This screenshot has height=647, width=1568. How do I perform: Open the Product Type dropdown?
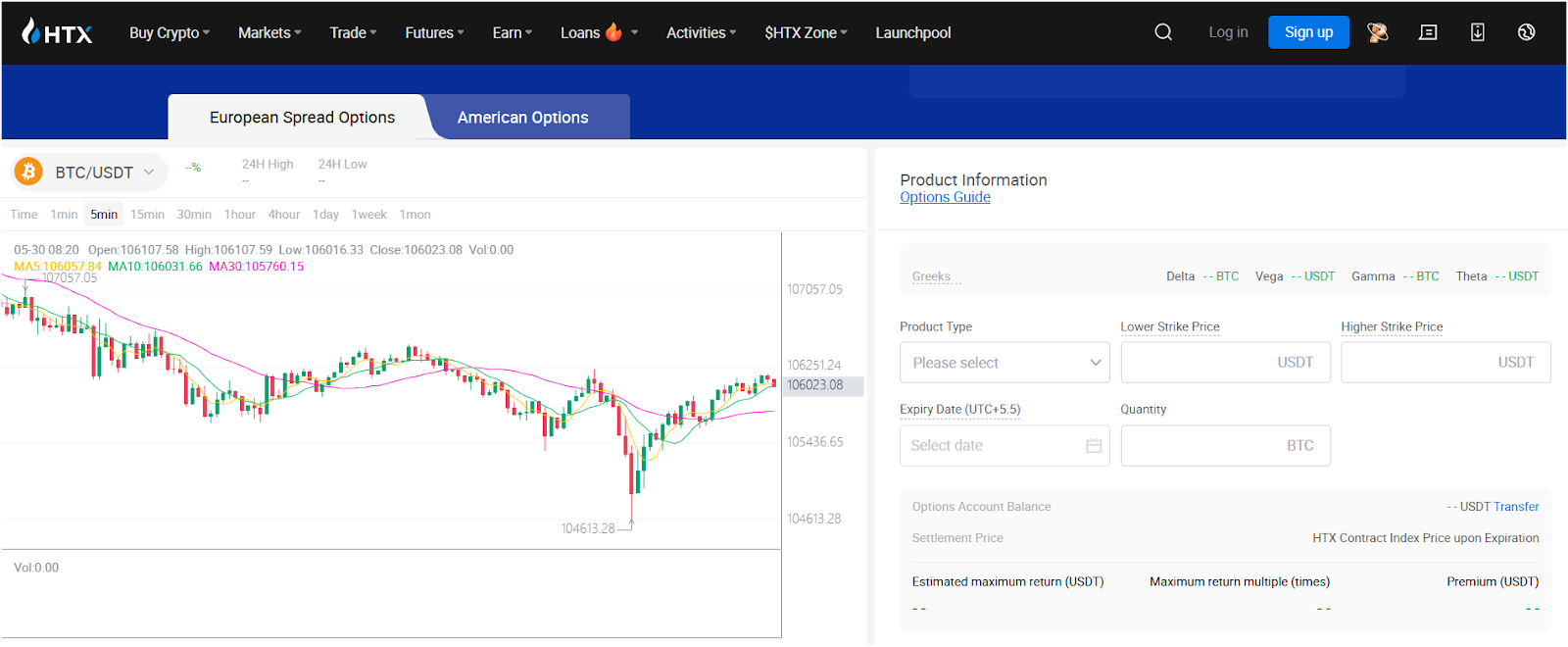tap(1004, 363)
